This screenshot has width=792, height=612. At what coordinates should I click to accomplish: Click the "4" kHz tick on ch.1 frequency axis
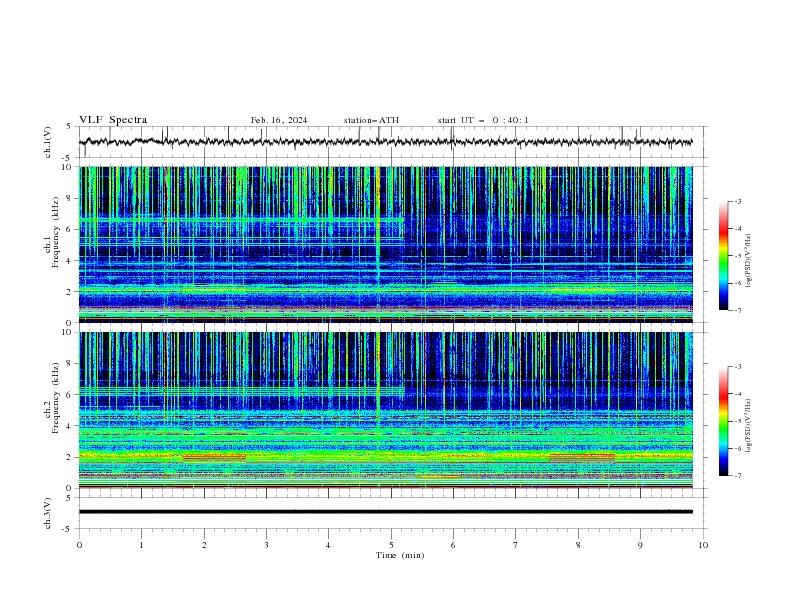click(70, 261)
